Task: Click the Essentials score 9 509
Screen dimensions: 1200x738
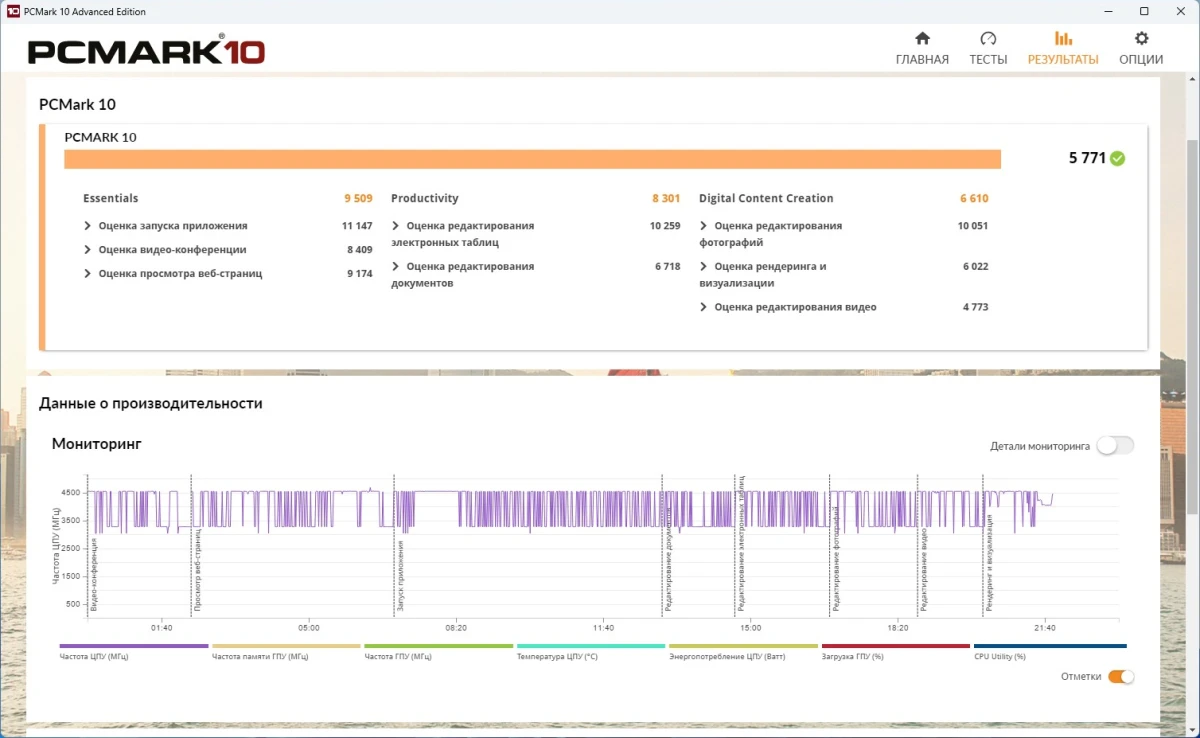Action: (x=358, y=199)
